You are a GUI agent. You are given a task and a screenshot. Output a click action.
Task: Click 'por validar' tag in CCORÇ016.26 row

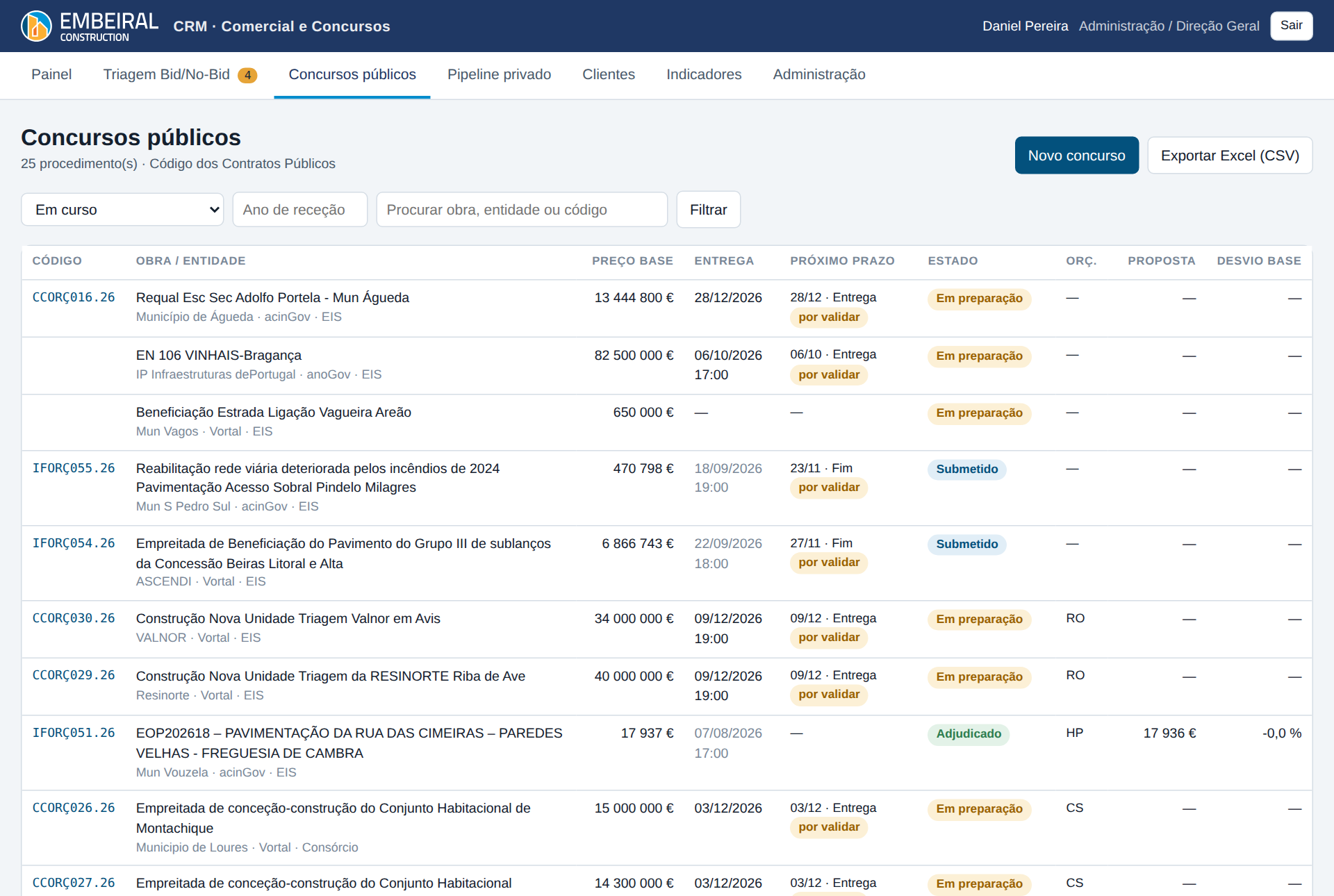pos(829,317)
